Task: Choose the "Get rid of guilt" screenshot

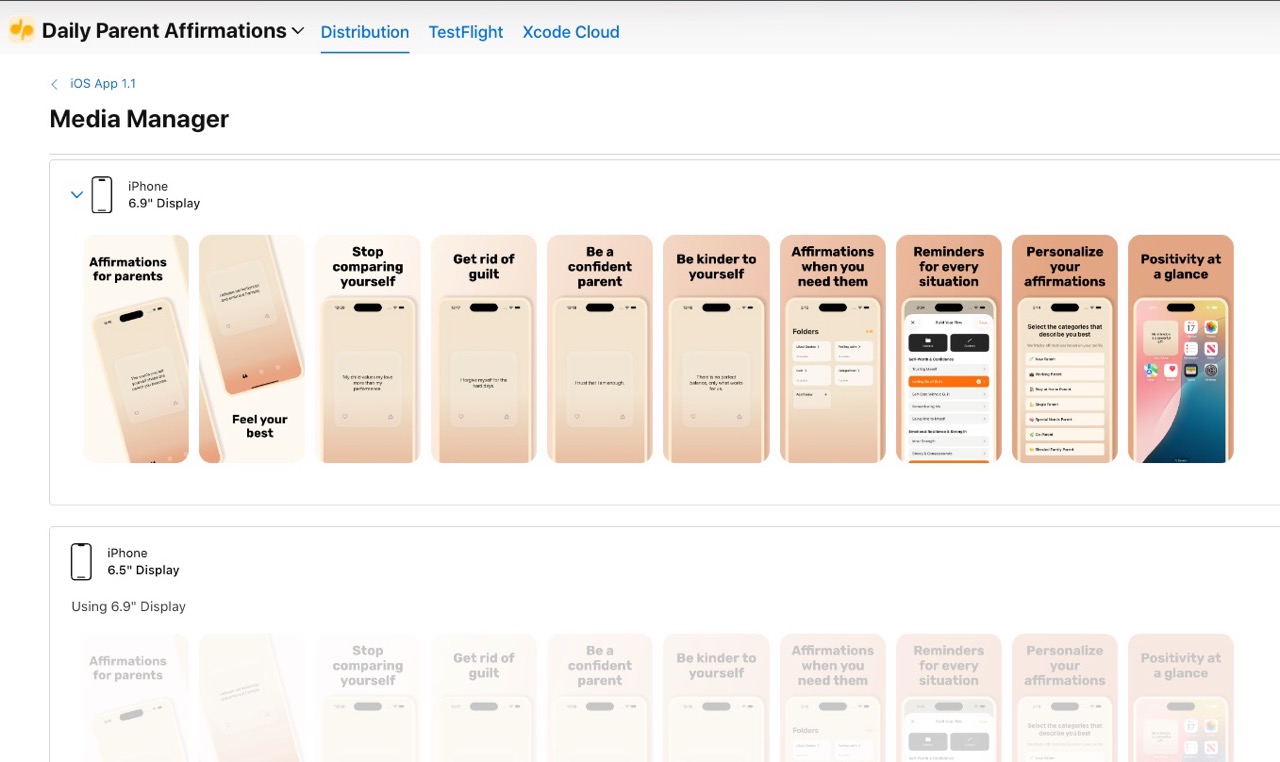Action: [484, 349]
